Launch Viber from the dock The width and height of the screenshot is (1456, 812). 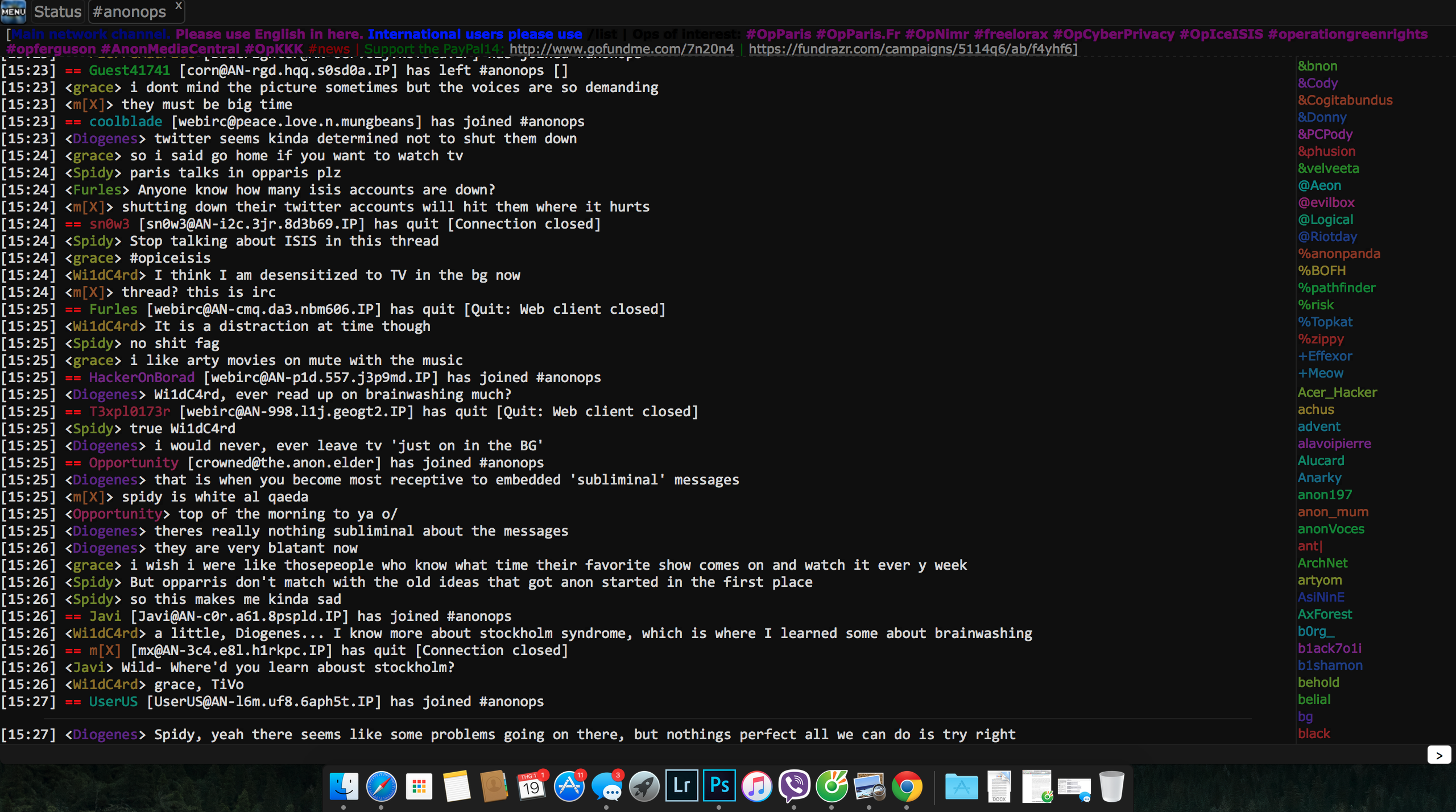pyautogui.click(x=794, y=786)
